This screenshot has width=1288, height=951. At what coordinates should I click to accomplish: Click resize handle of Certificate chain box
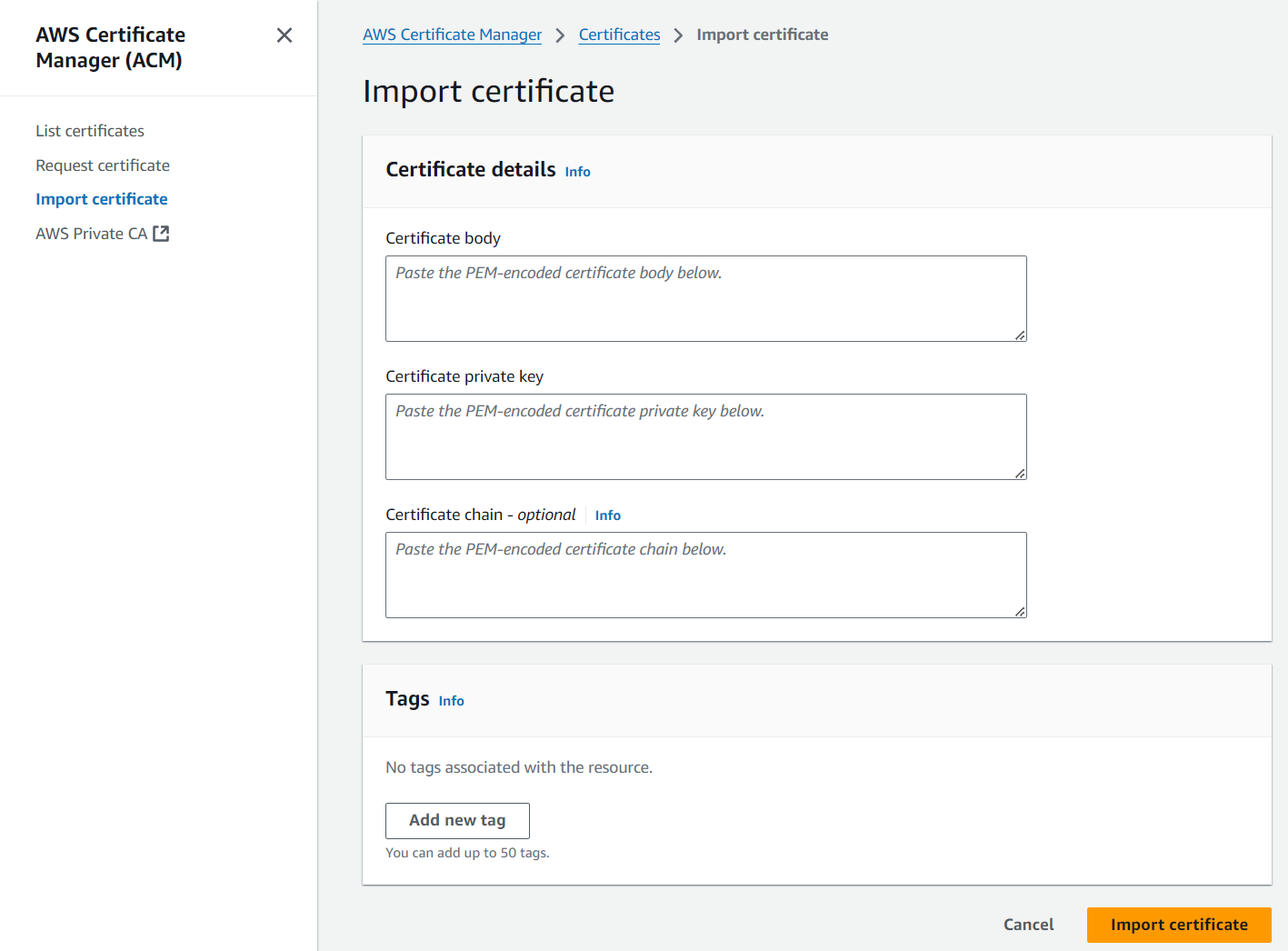tap(1021, 612)
